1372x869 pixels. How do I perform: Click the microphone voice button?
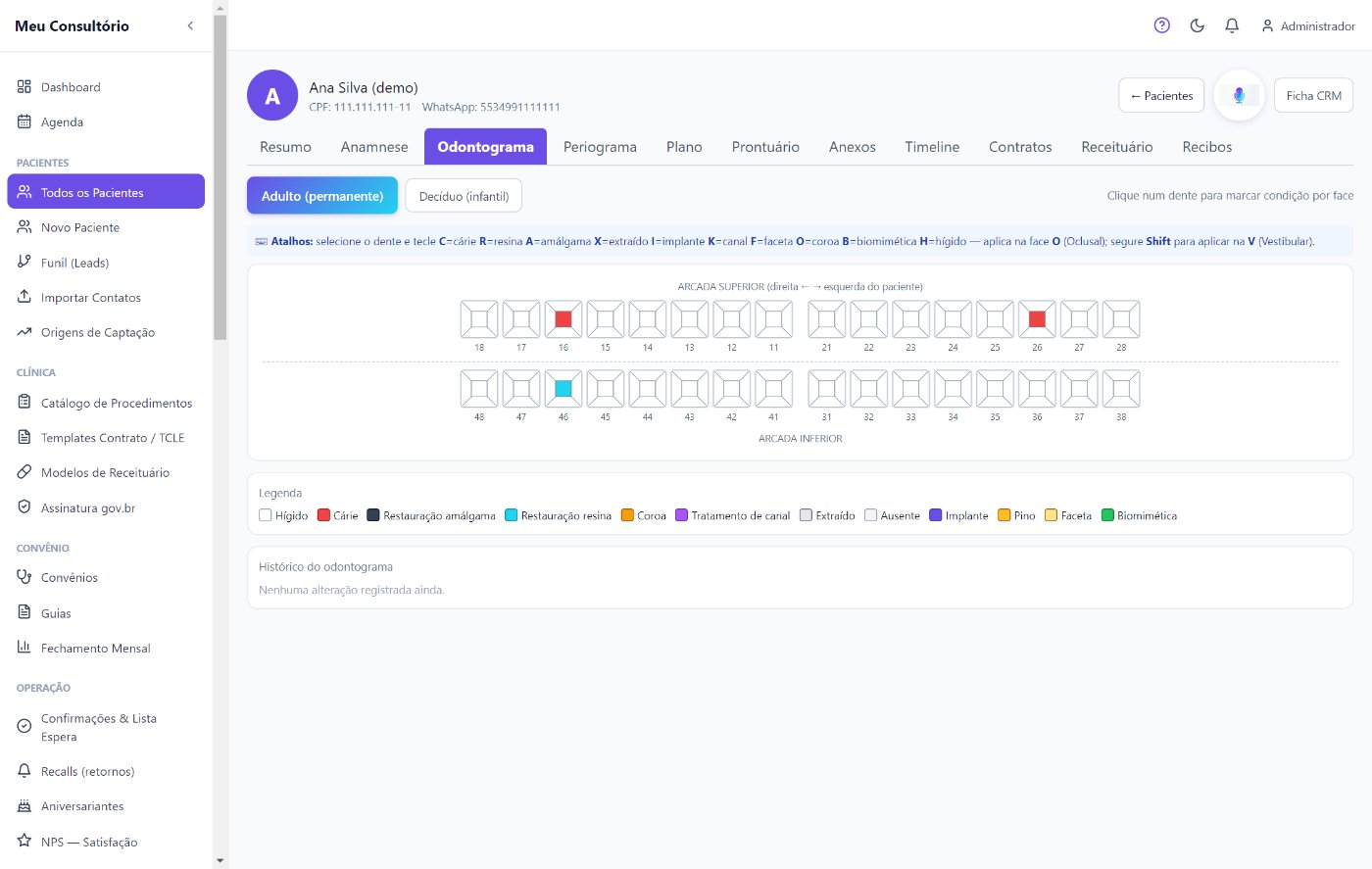pyautogui.click(x=1239, y=95)
